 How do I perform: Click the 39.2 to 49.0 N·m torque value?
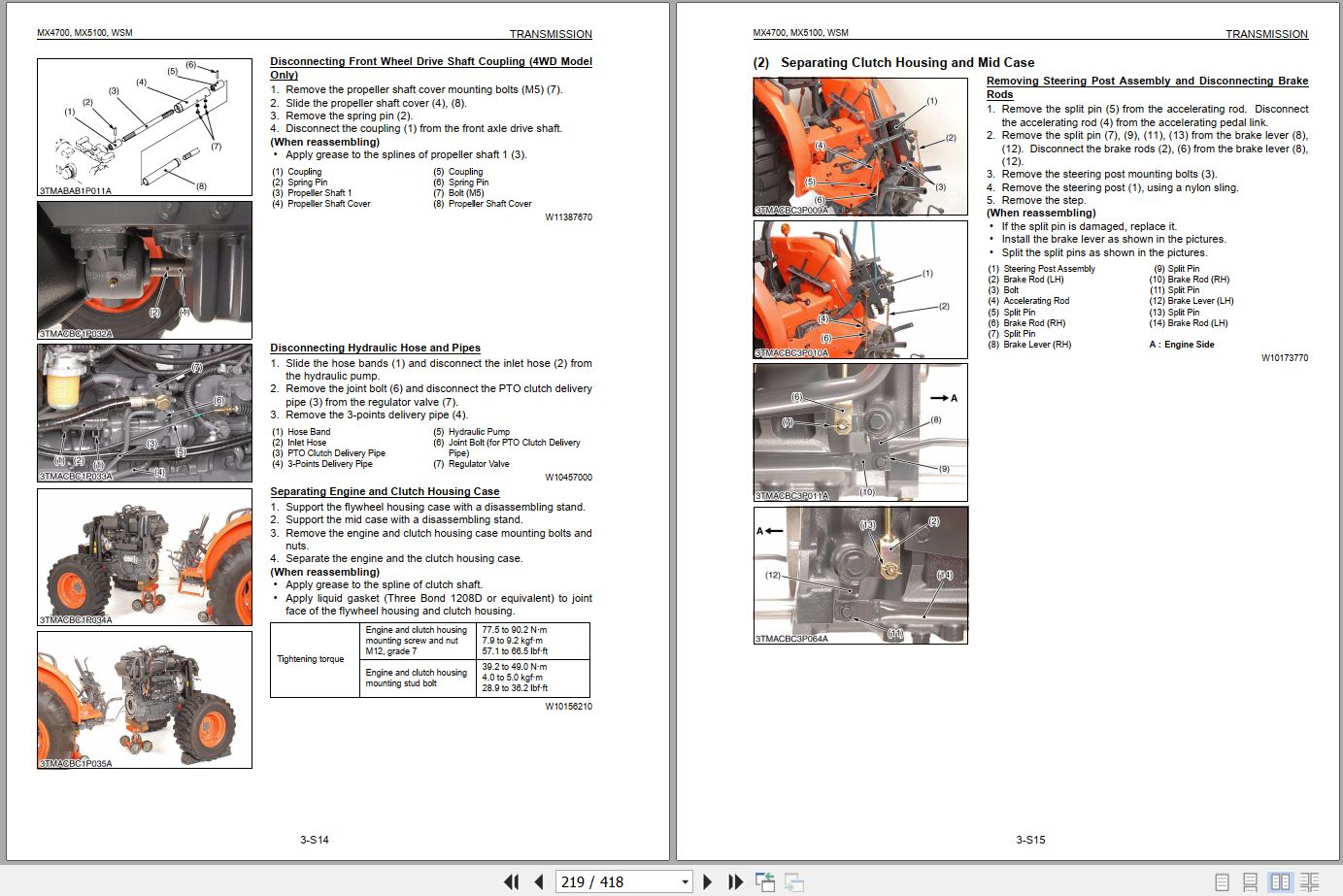(515, 667)
